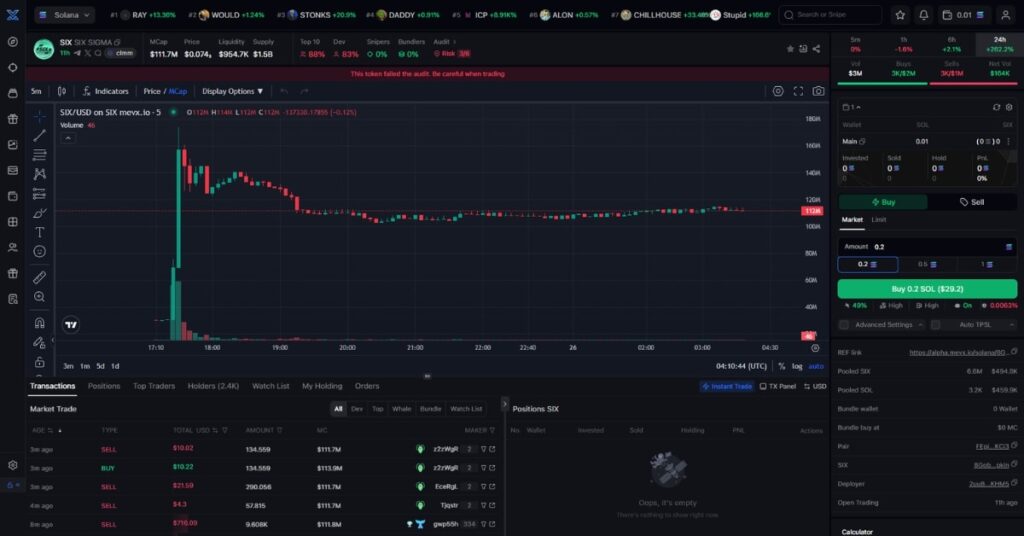Open the user profile icon
The height and width of the screenshot is (536, 1024).
point(1006,14)
